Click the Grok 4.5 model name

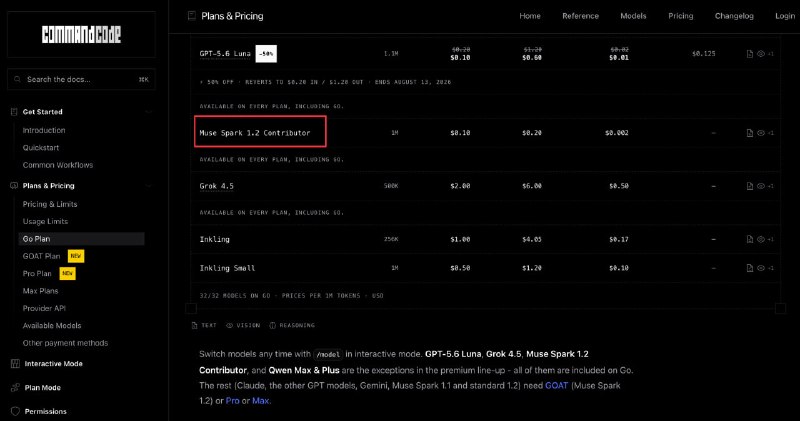216,186
